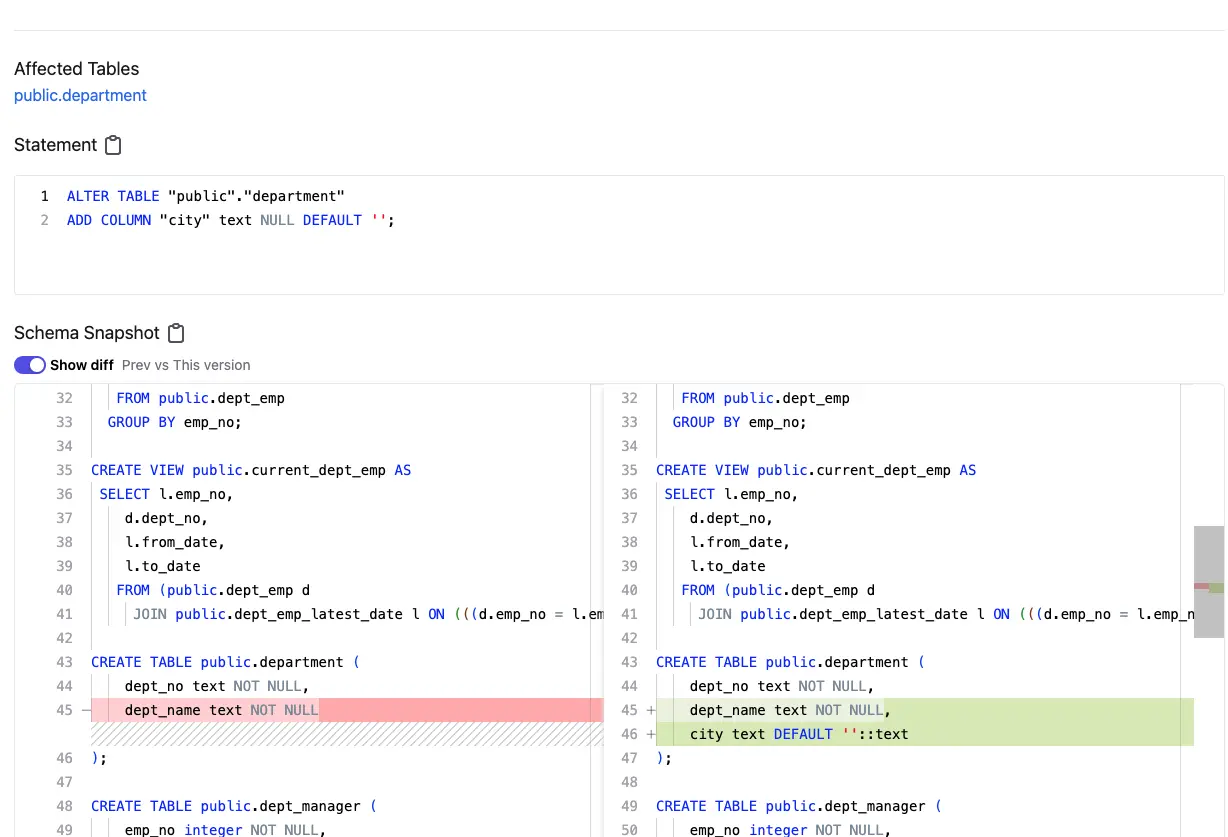Screen dimensions: 1228x837
Task: Click the red change marker in overview ruler
Action: tap(1201, 586)
